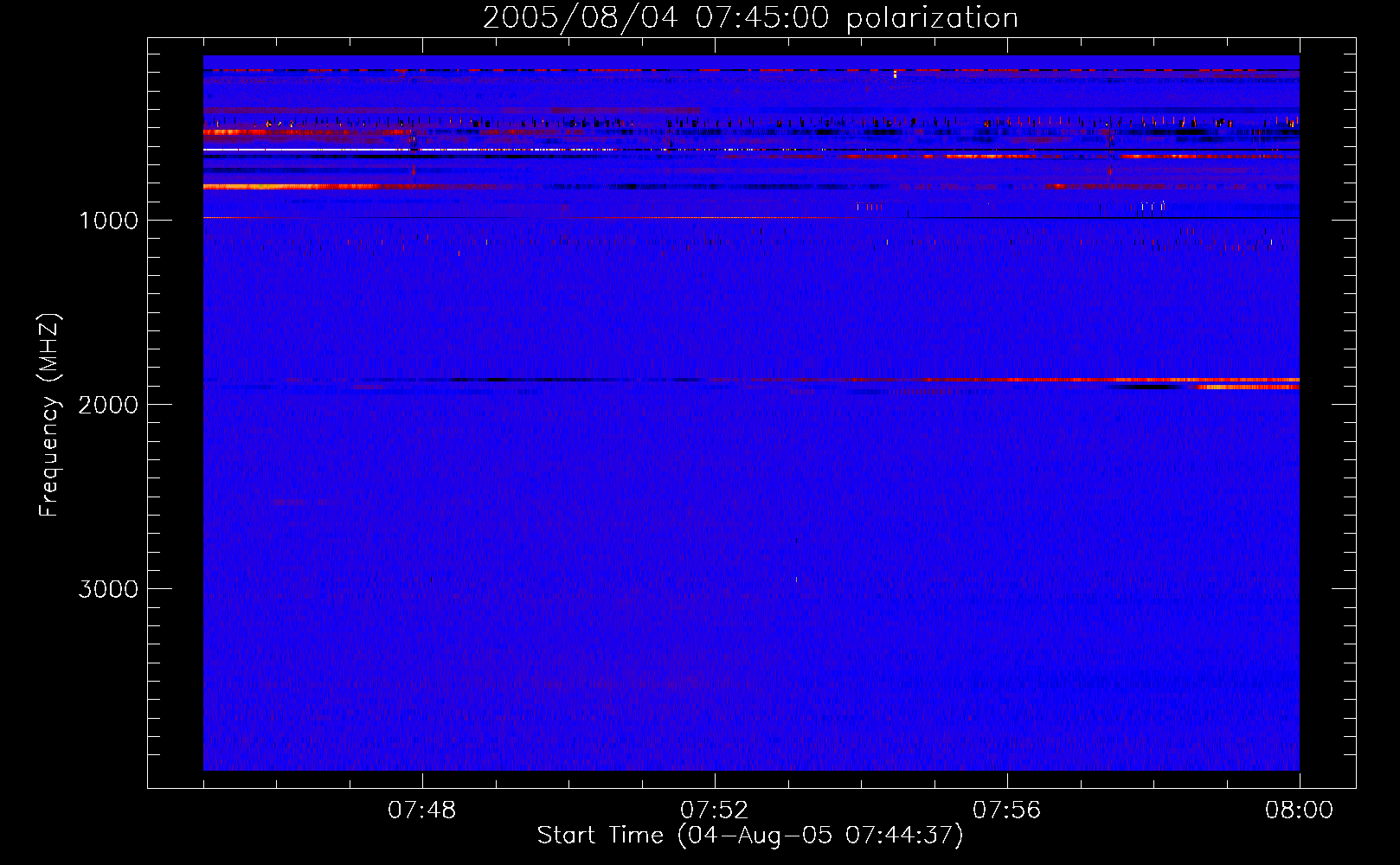Viewport: 1400px width, 865px height.
Task: Click the 07:48 time tick label
Action: coord(421,811)
